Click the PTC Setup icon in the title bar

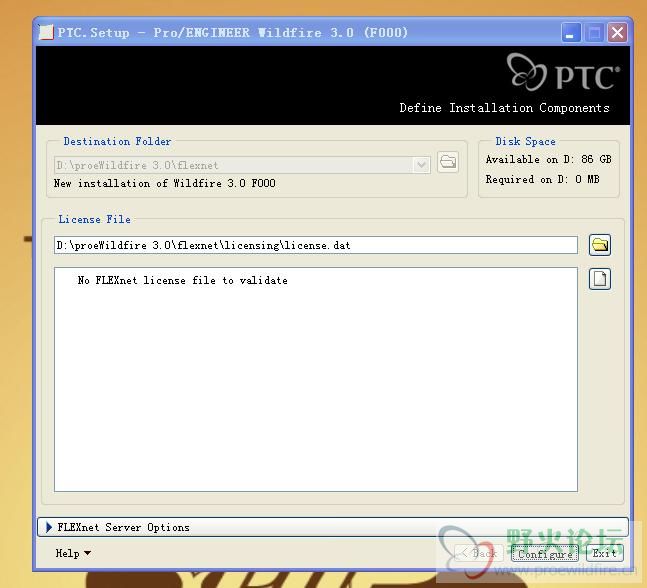[x=46, y=33]
